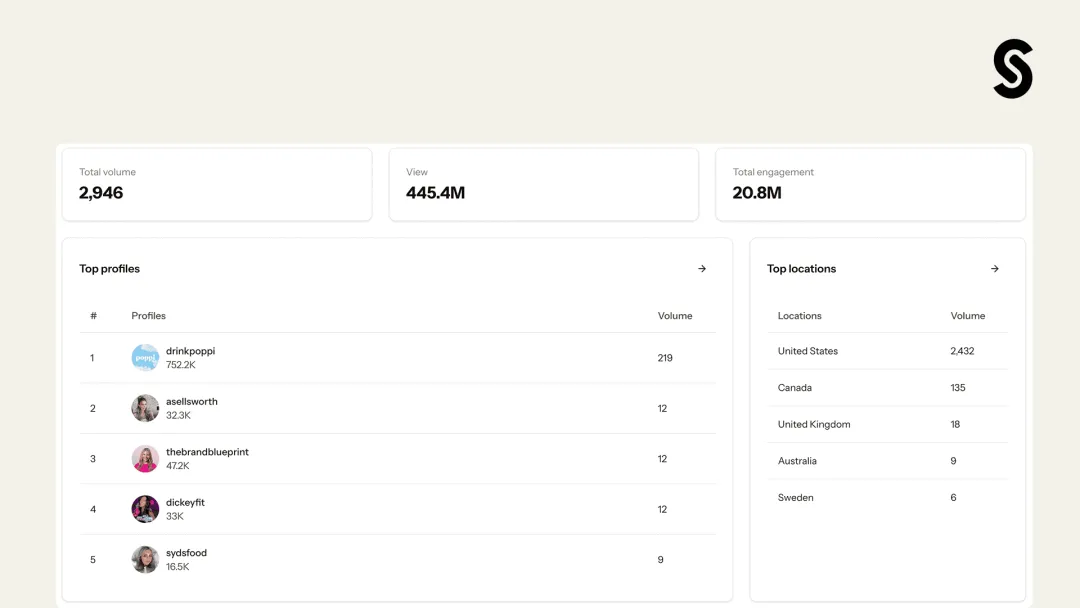
Task: Open the thebrandblueprint profile name
Action: pos(207,452)
